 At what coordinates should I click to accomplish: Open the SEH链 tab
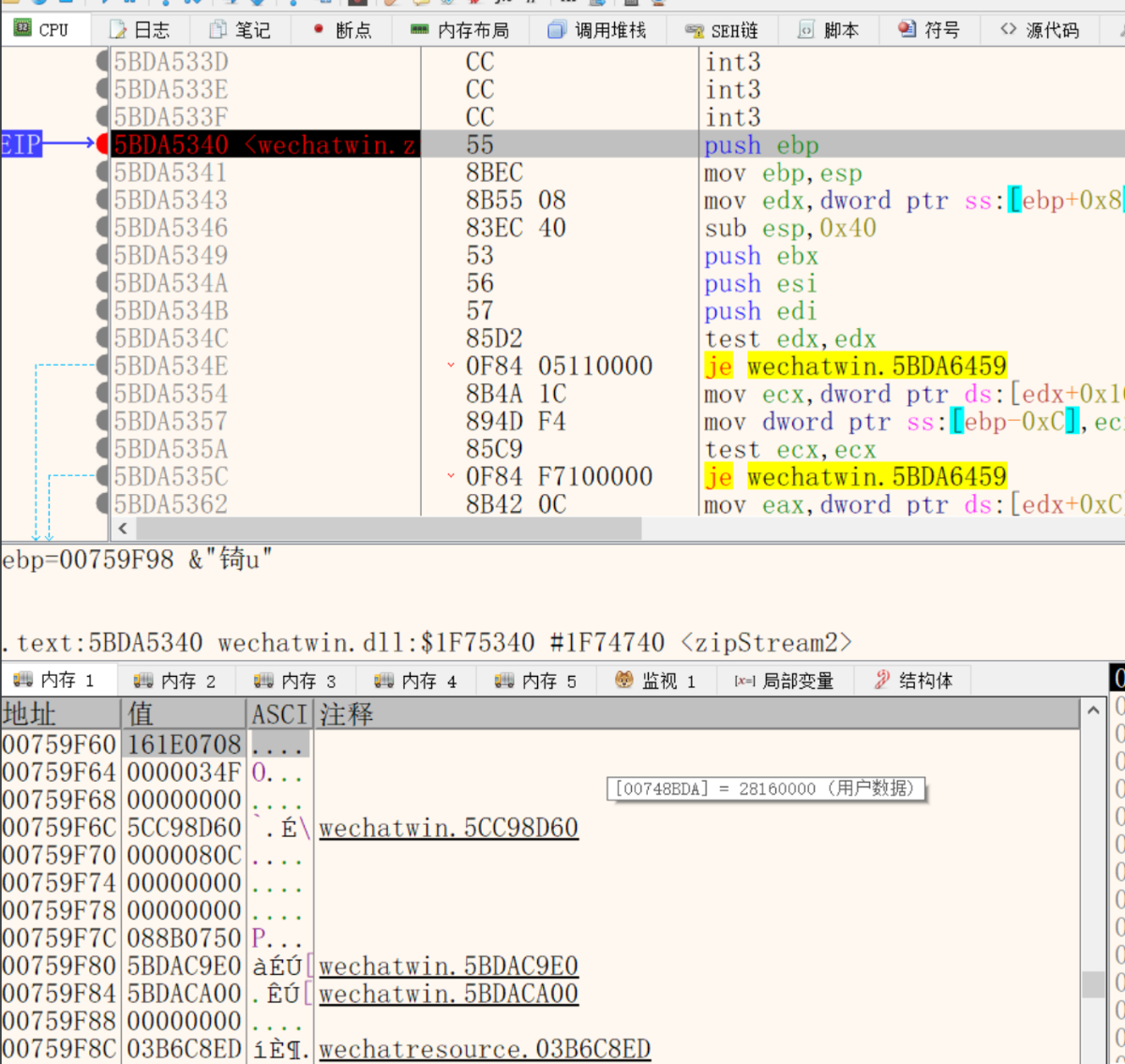pyautogui.click(x=722, y=30)
